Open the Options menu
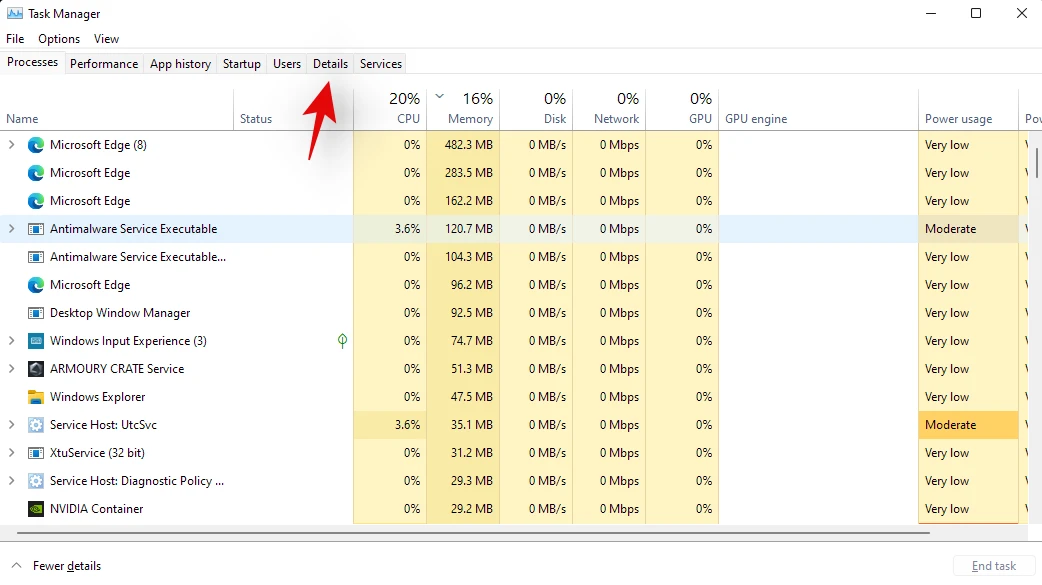 (59, 39)
